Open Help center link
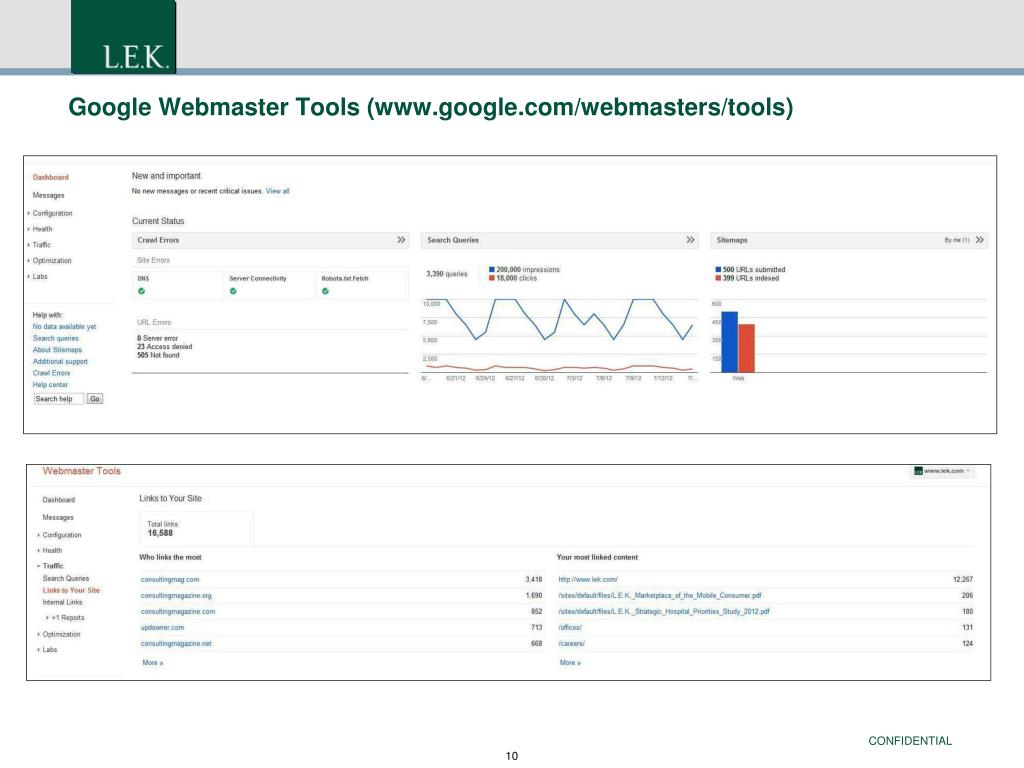 (50, 385)
